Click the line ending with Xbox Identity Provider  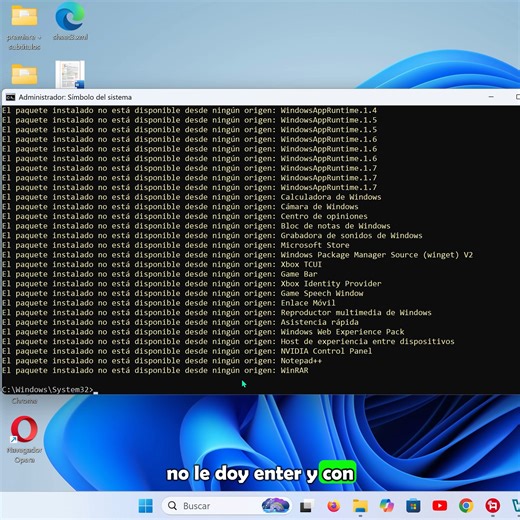[192, 284]
